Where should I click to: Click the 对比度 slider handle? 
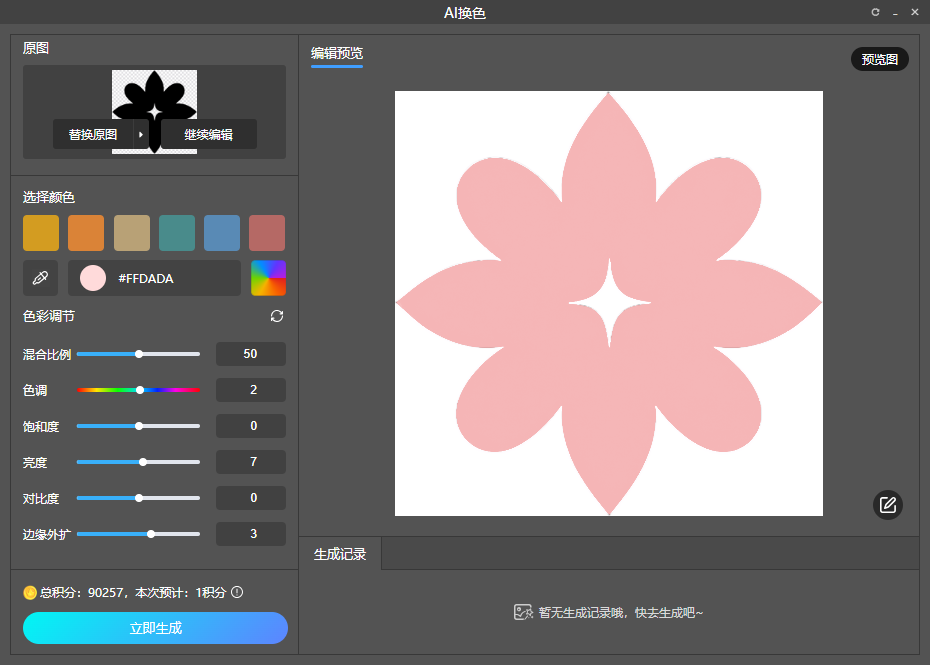coord(139,498)
